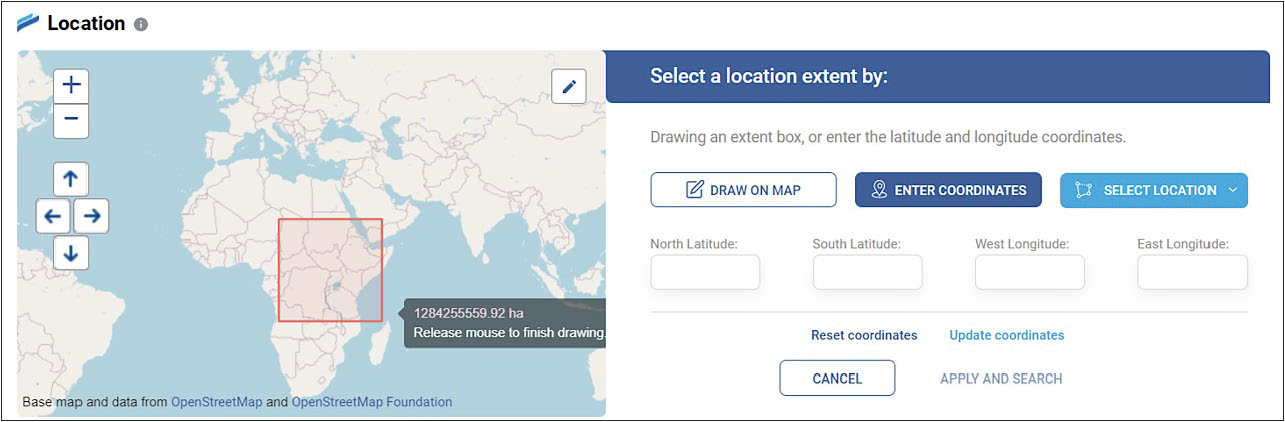The height and width of the screenshot is (422, 1285).
Task: Click the info icon next to Location
Action: click(x=141, y=24)
